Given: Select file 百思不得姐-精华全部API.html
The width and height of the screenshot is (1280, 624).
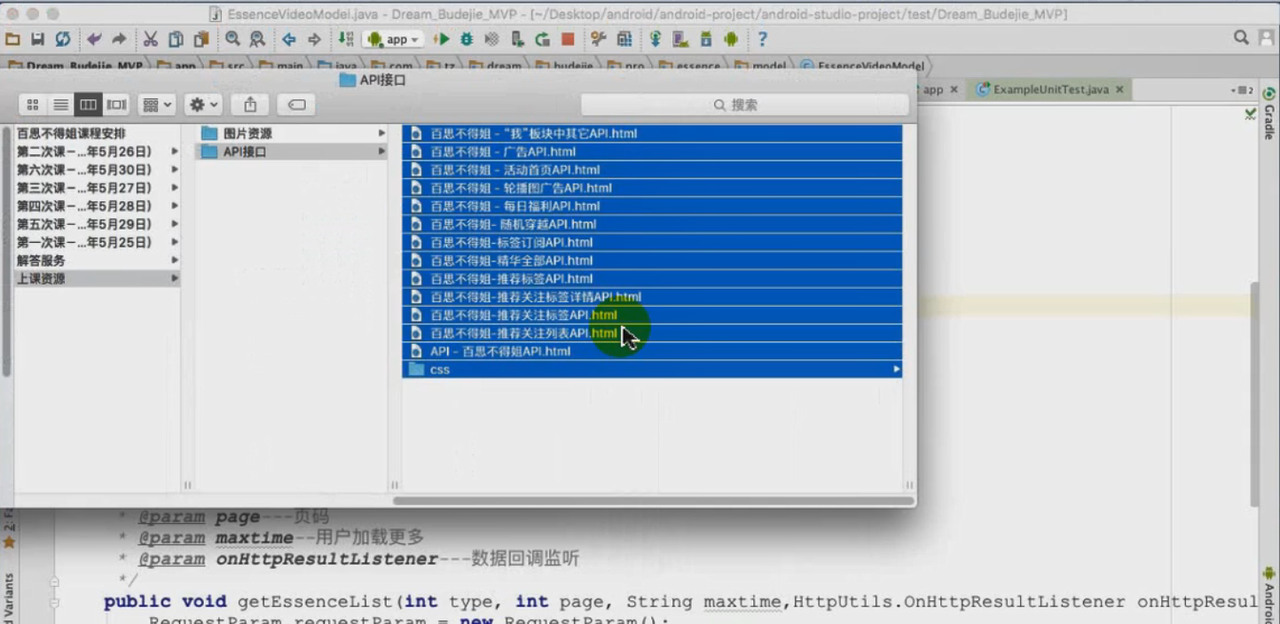Looking at the screenshot, I should [652, 260].
